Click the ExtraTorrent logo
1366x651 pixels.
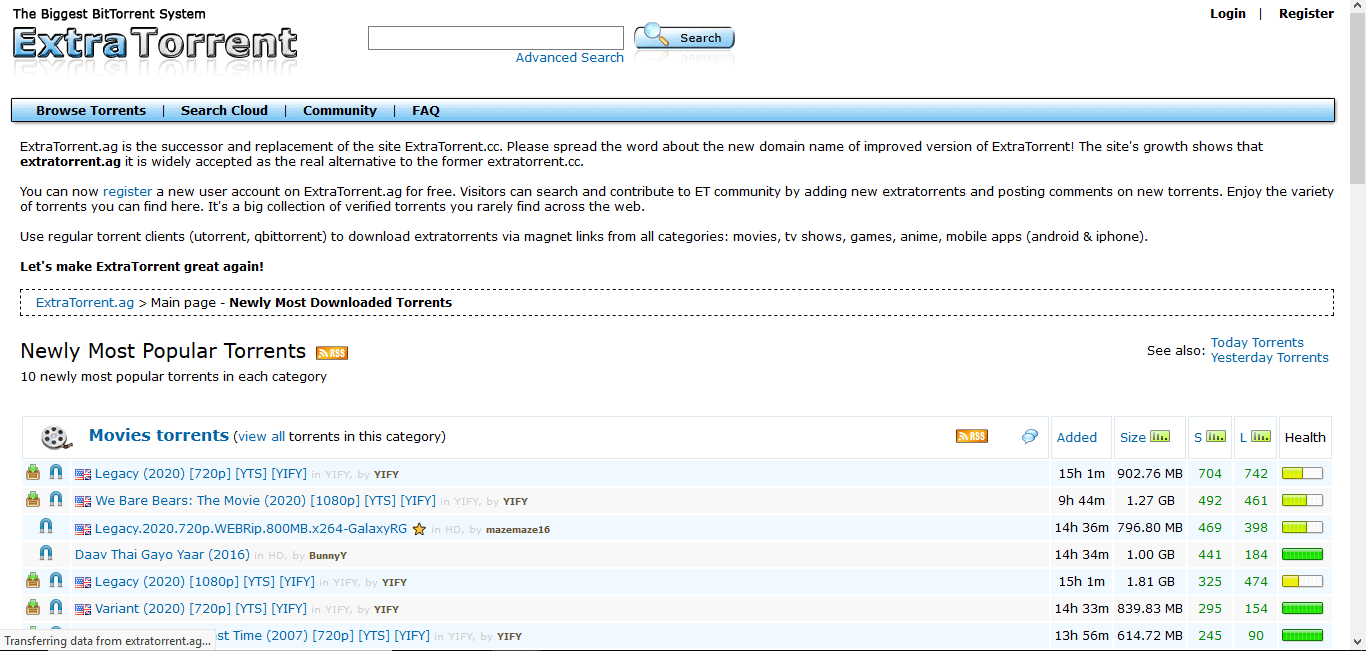point(155,43)
